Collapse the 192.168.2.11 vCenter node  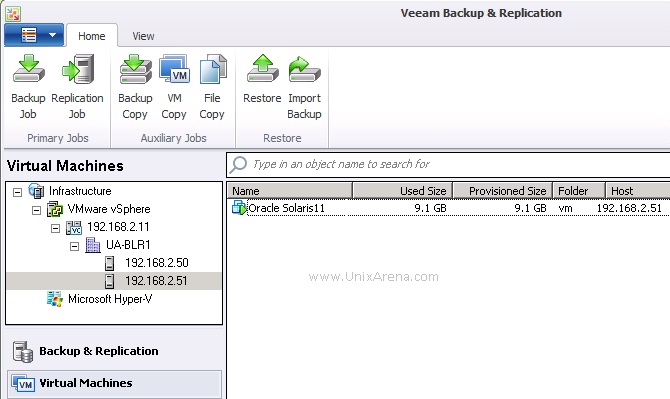click(x=55, y=228)
